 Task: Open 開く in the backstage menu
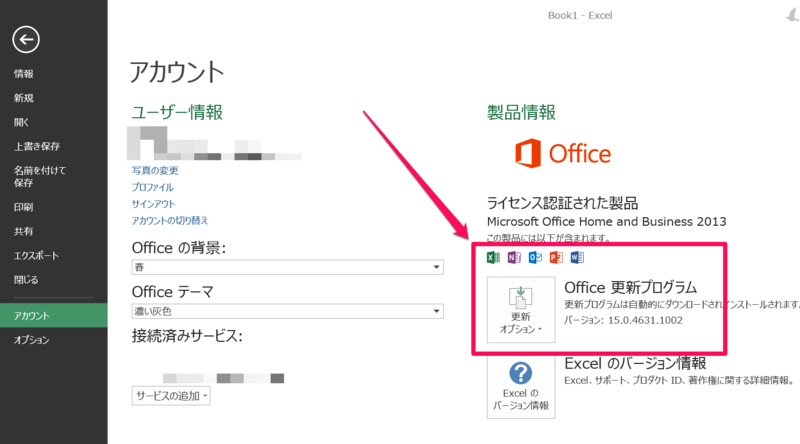point(21,122)
